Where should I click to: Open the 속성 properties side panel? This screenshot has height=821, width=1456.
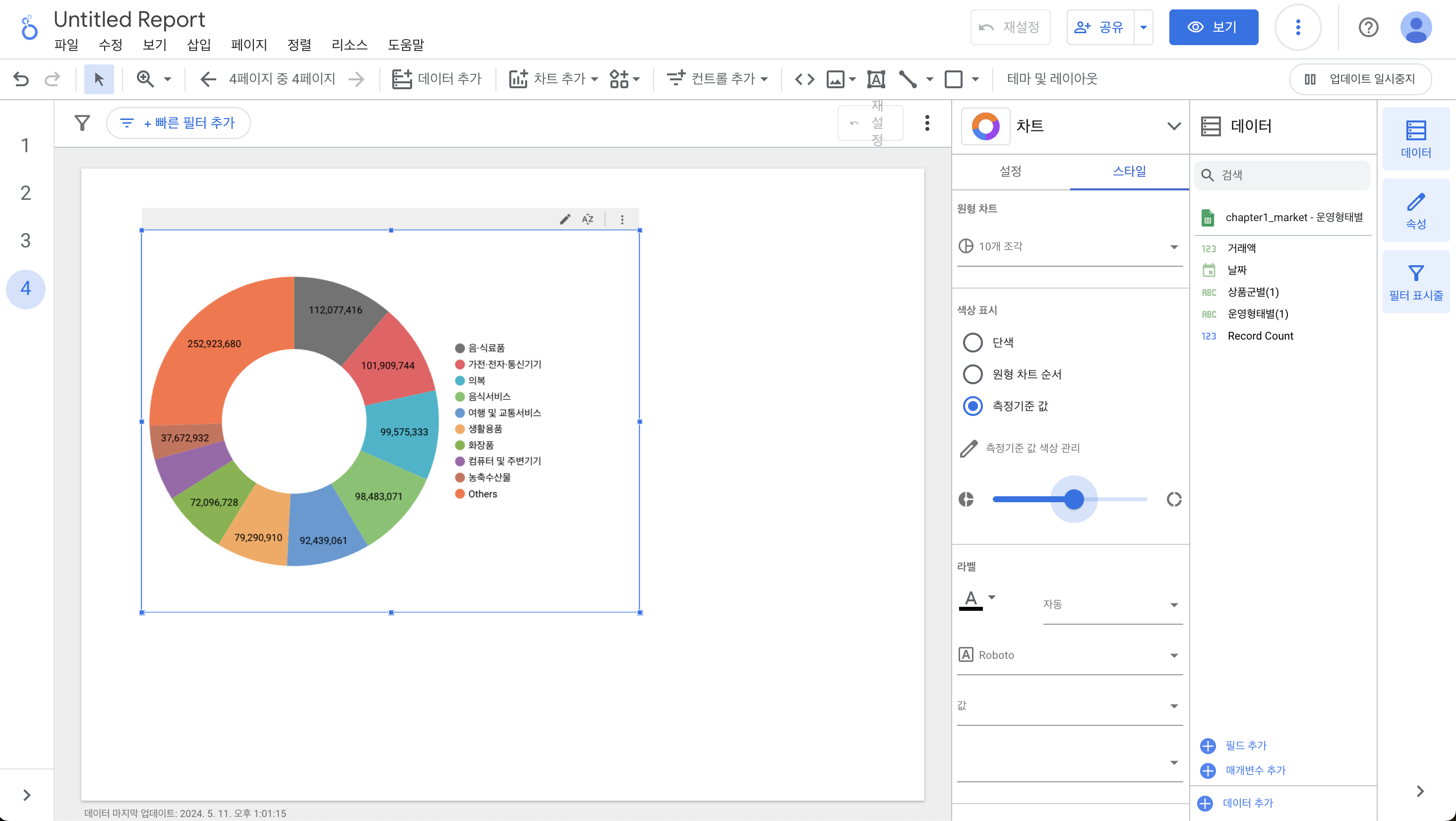(x=1415, y=210)
